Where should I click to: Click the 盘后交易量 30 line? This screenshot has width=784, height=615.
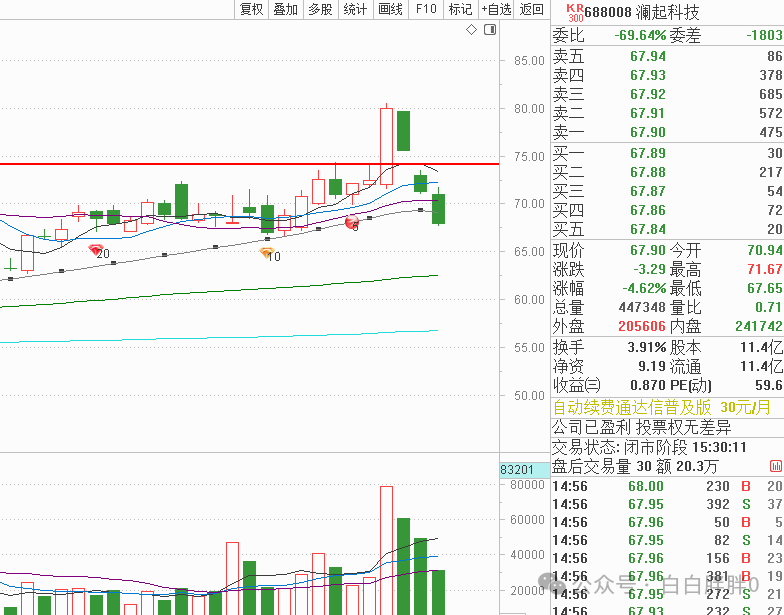tap(635, 466)
